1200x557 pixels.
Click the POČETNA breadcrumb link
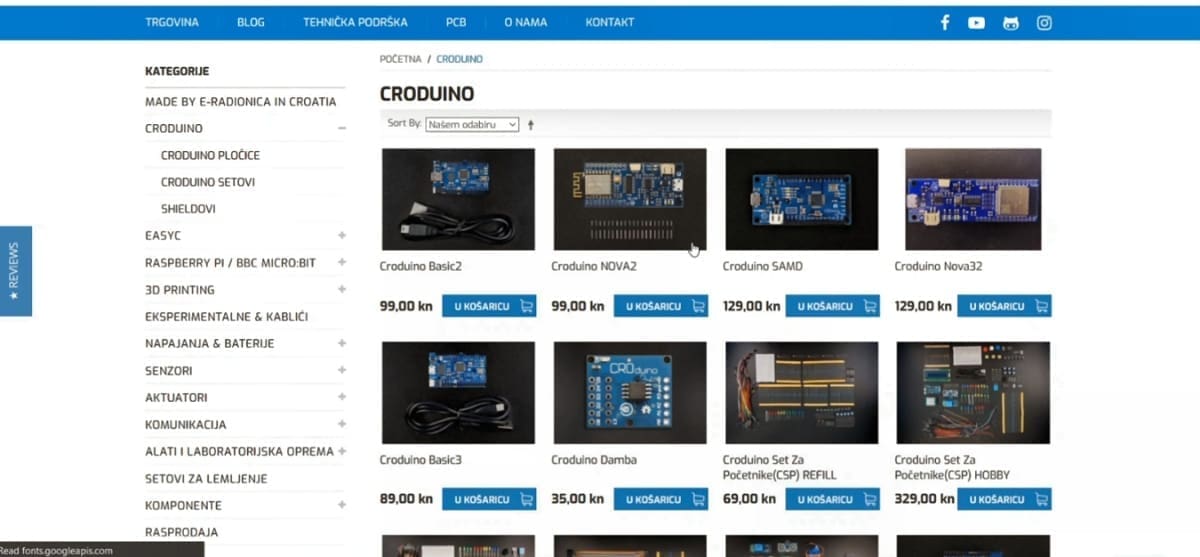[400, 59]
